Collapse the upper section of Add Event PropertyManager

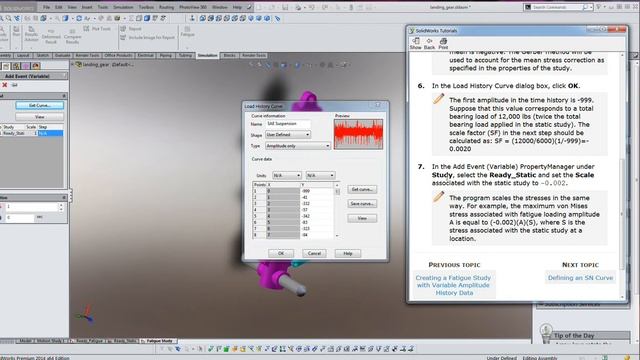coord(64,96)
